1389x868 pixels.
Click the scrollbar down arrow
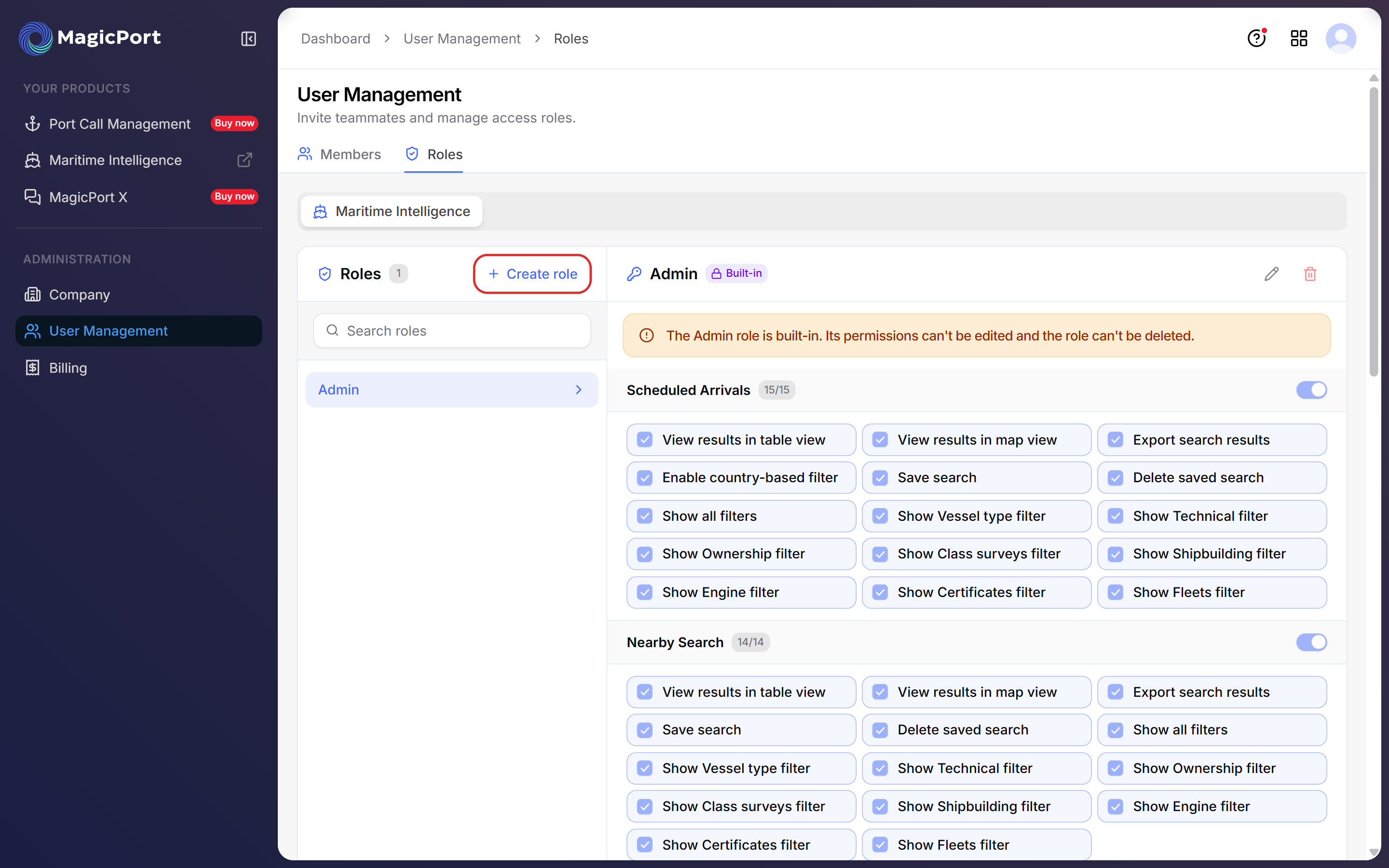(x=1374, y=853)
